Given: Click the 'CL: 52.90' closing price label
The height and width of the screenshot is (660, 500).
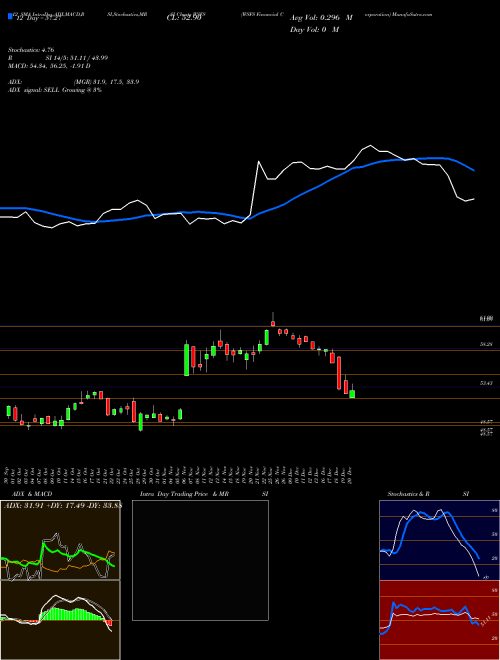Looking at the screenshot, I should (x=184, y=18).
